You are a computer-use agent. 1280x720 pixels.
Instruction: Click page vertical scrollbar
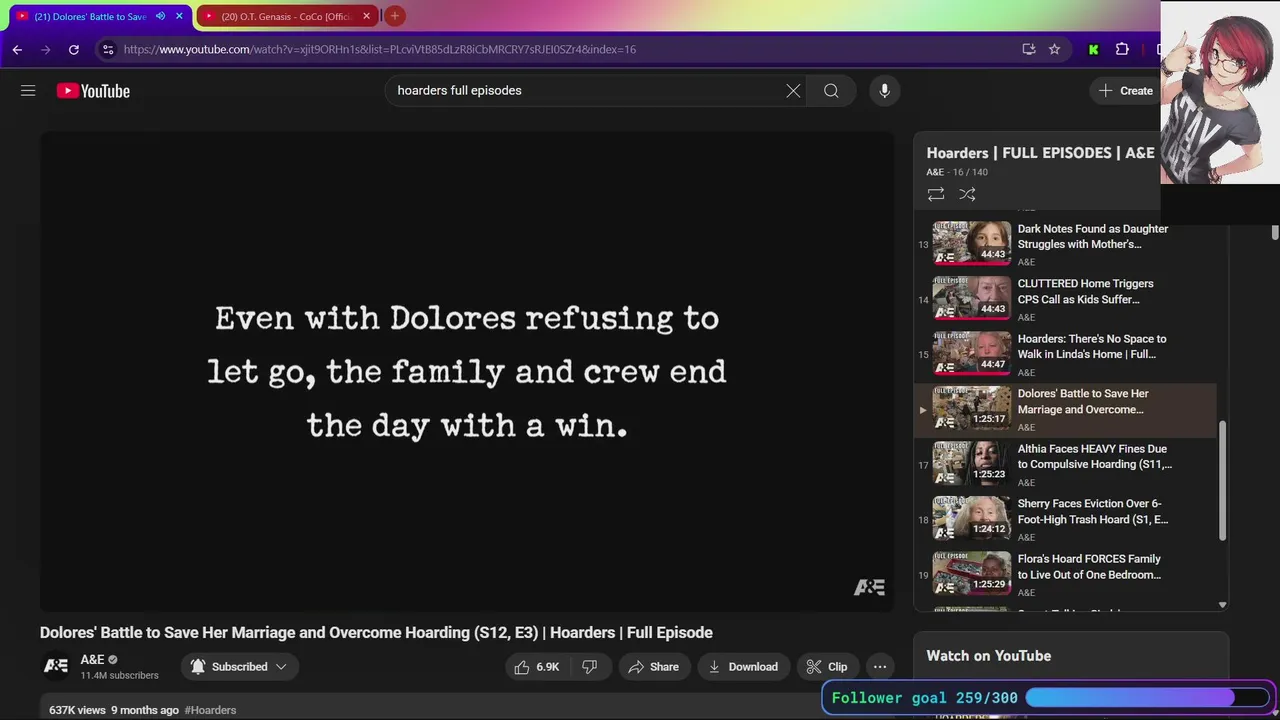pyautogui.click(x=1275, y=233)
